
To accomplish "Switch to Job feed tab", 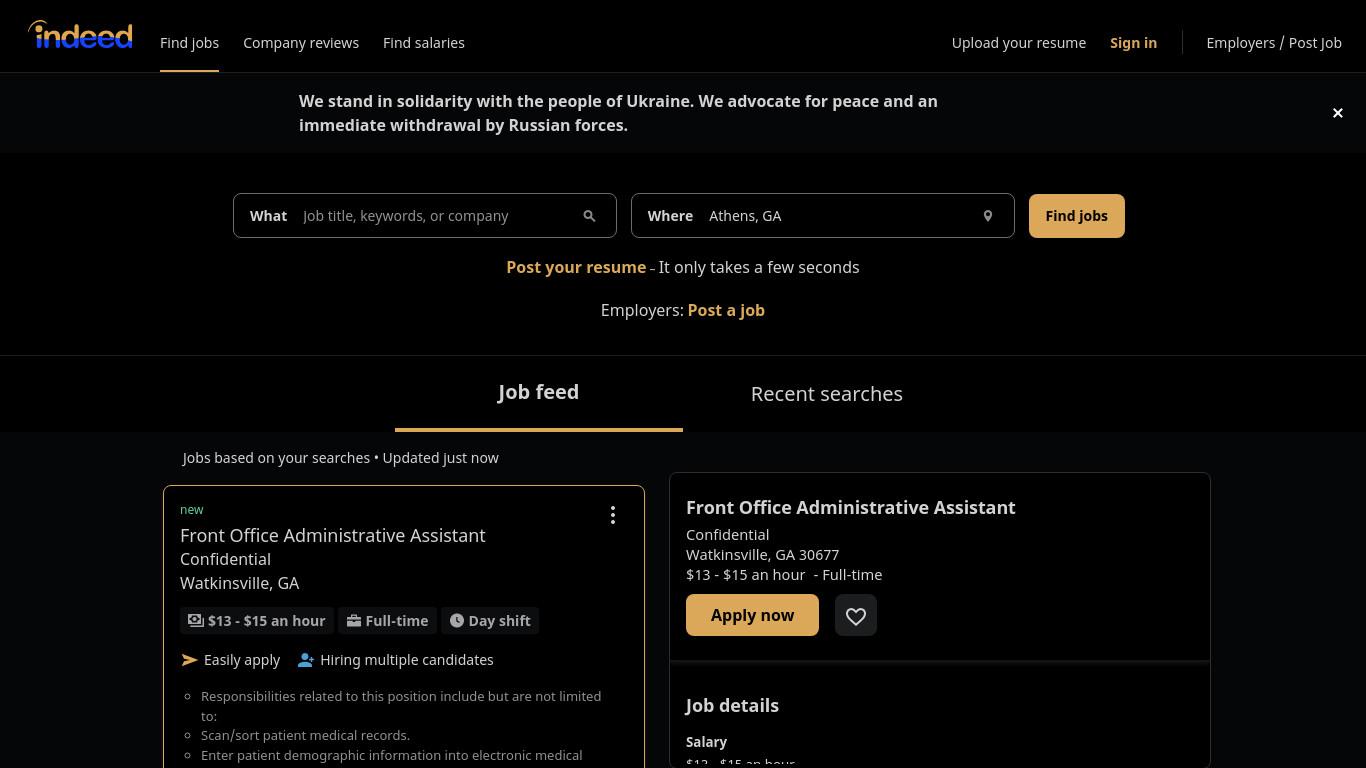I will pos(538,393).
